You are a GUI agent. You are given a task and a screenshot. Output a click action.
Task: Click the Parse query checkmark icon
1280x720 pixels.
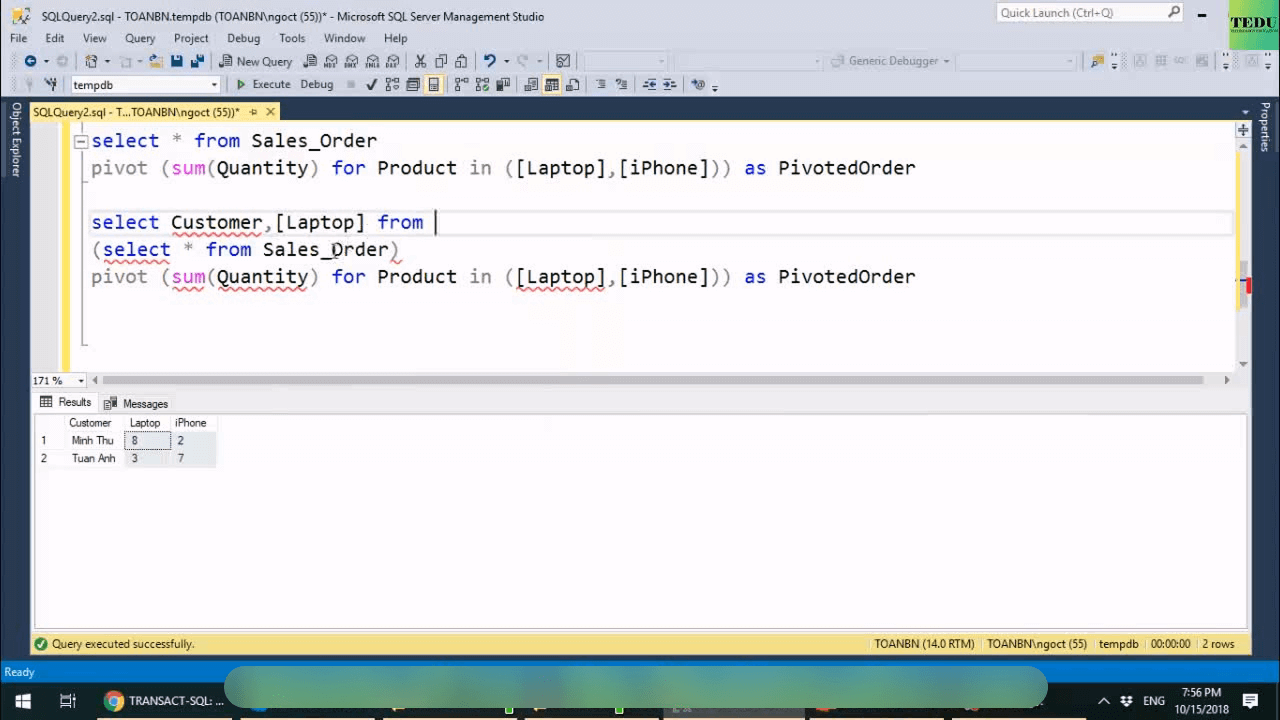[372, 85]
